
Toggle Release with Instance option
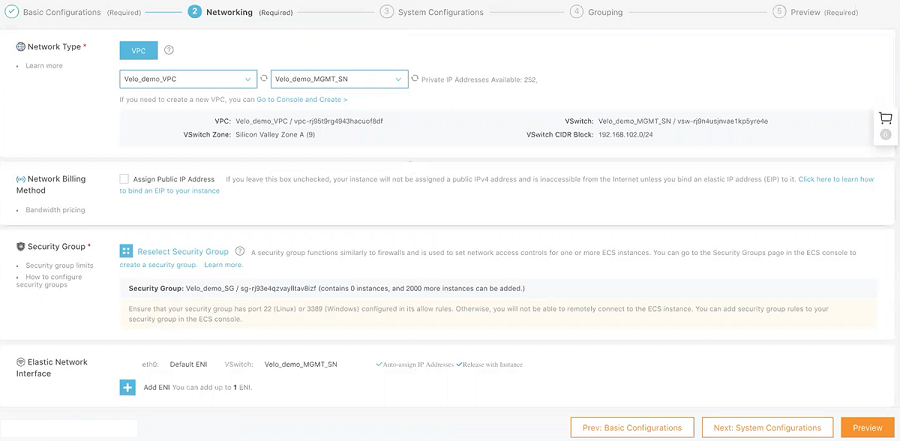(459, 364)
